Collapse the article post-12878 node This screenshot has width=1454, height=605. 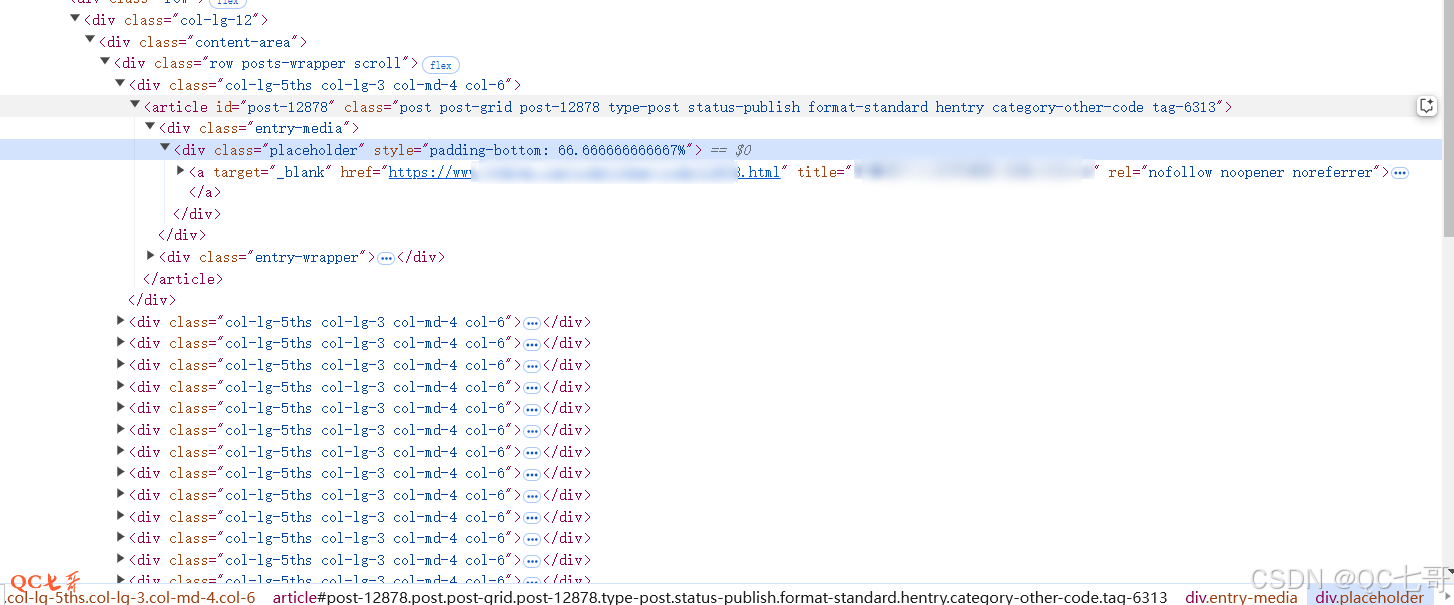pos(135,105)
